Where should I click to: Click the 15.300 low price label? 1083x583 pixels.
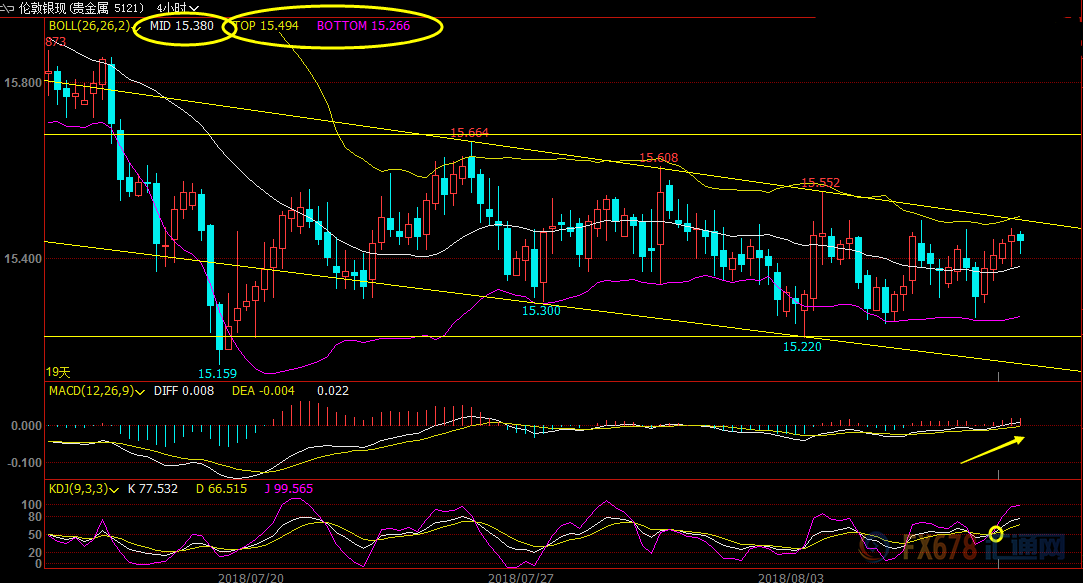click(x=541, y=311)
